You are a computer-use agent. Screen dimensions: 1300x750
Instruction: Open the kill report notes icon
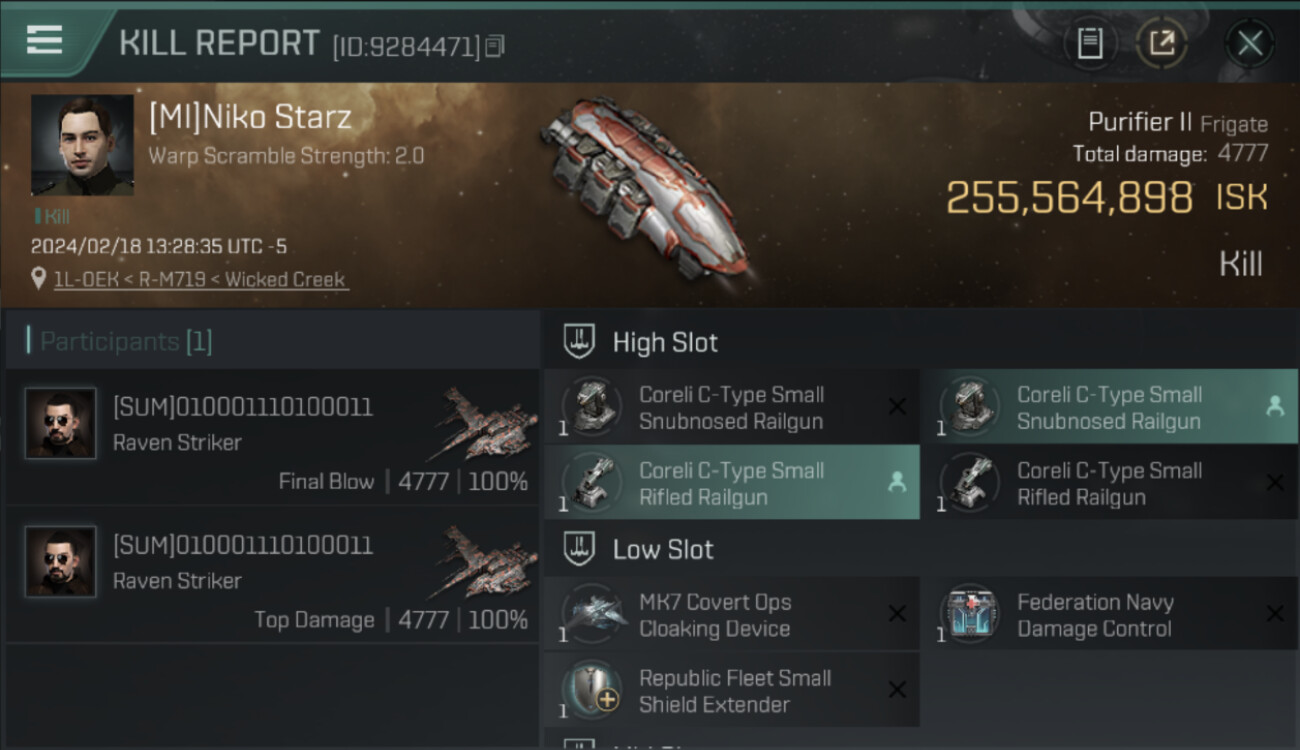coord(1090,43)
